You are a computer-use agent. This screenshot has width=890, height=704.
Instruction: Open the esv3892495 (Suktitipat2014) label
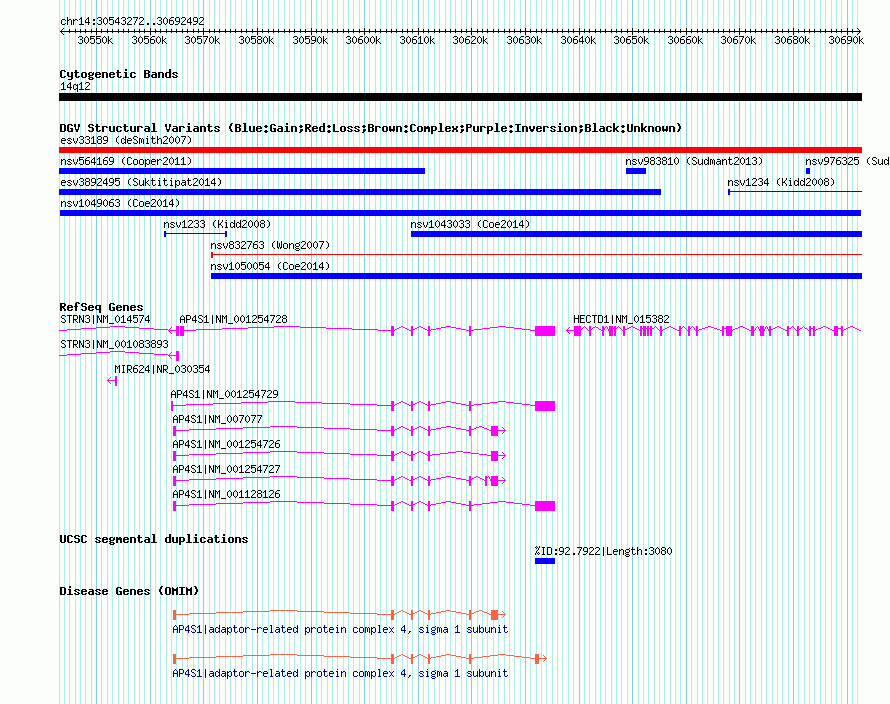point(141,182)
